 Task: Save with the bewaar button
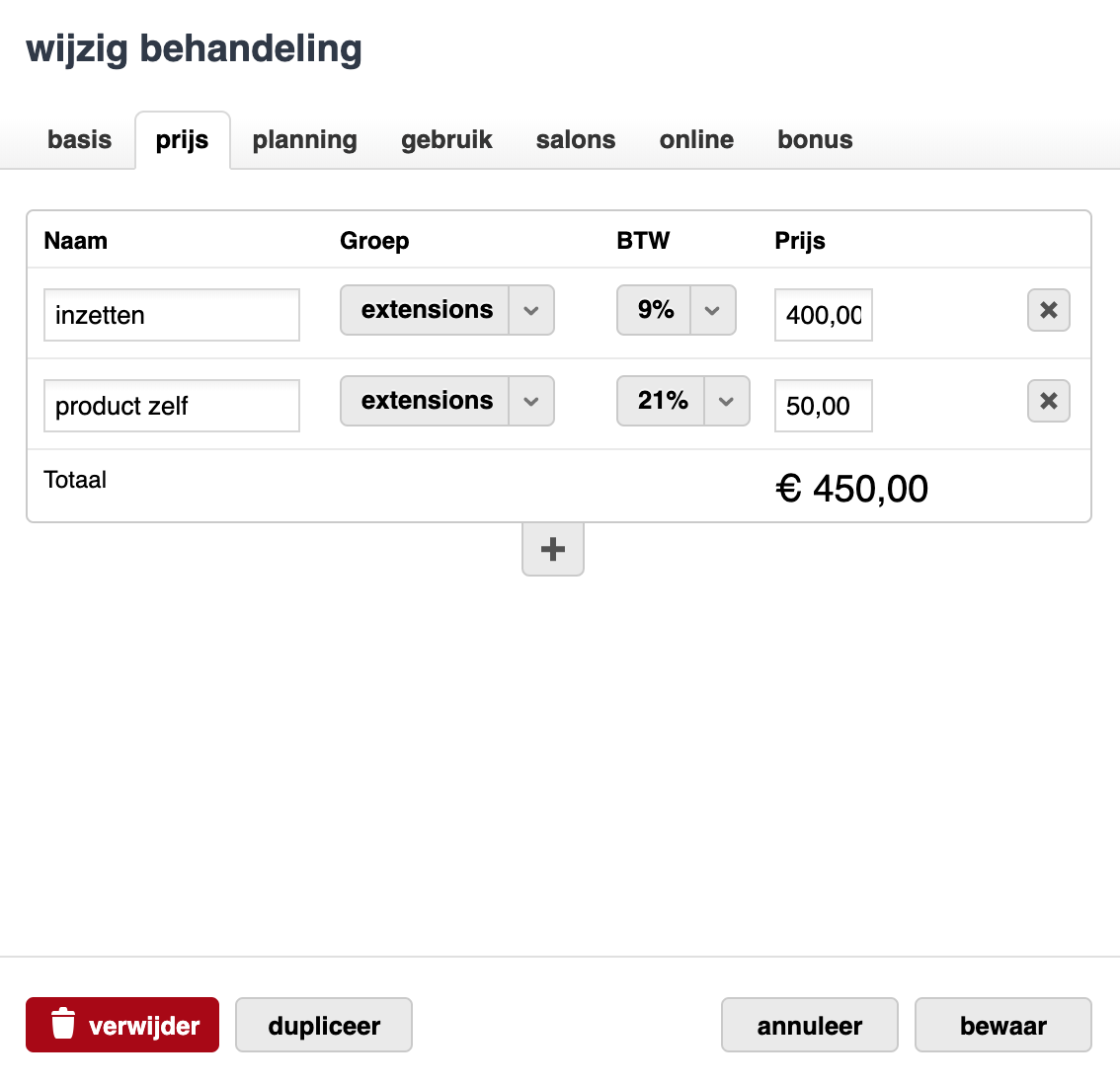(1002, 1025)
